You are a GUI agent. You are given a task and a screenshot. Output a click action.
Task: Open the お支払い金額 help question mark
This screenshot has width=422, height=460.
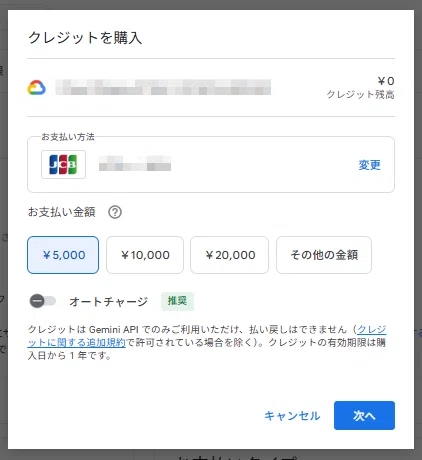[x=115, y=212]
